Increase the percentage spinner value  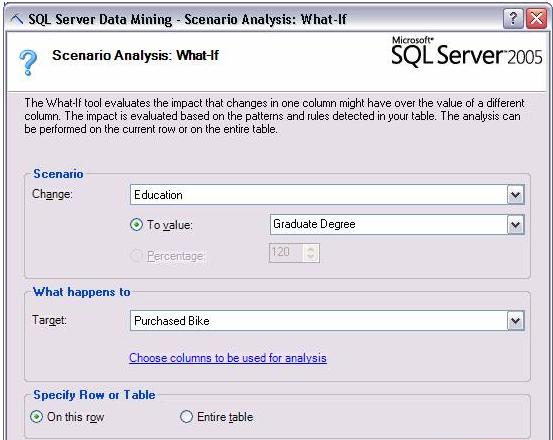pyautogui.click(x=311, y=249)
